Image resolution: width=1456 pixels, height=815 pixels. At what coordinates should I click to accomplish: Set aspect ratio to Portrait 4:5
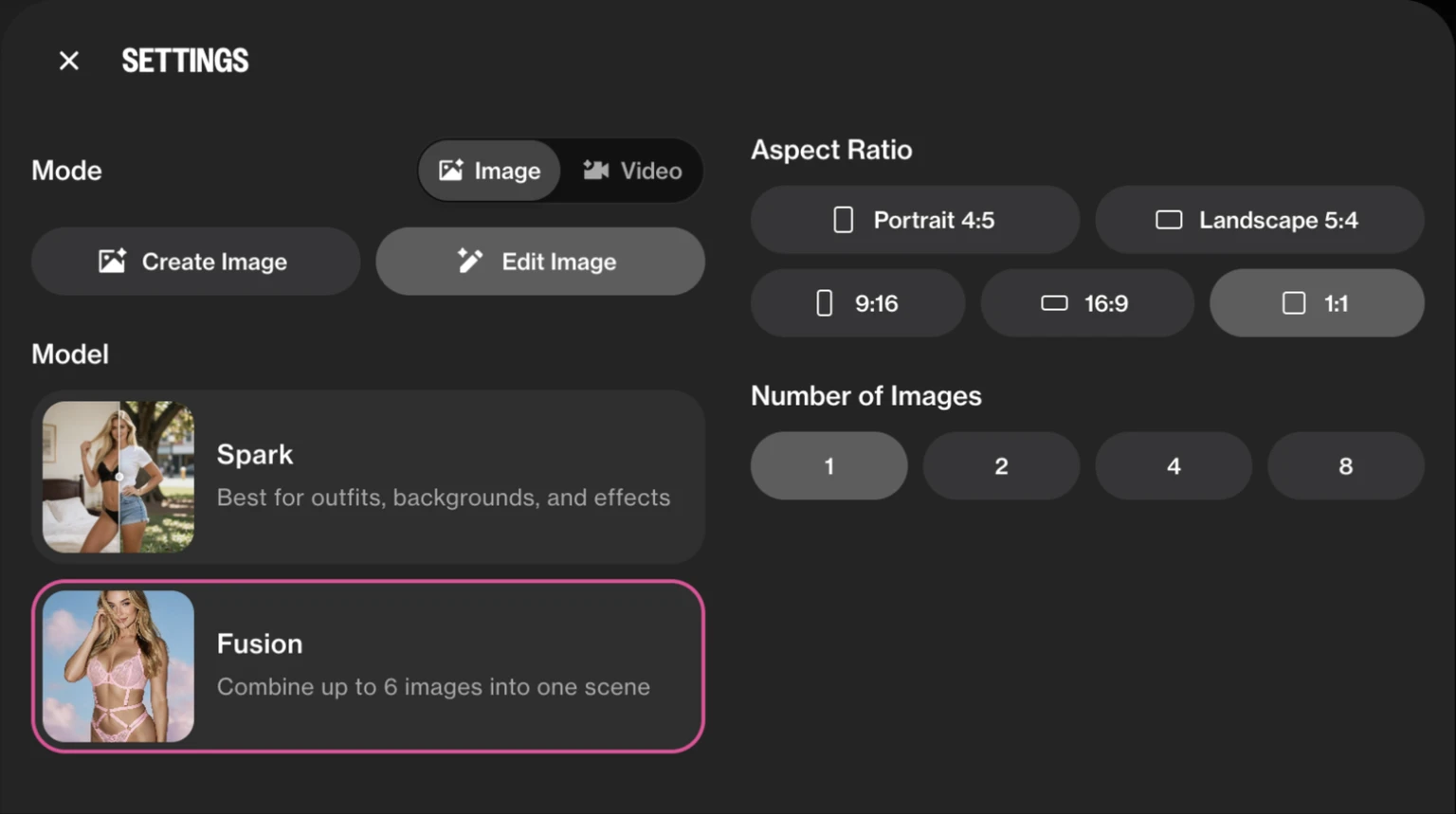point(915,220)
